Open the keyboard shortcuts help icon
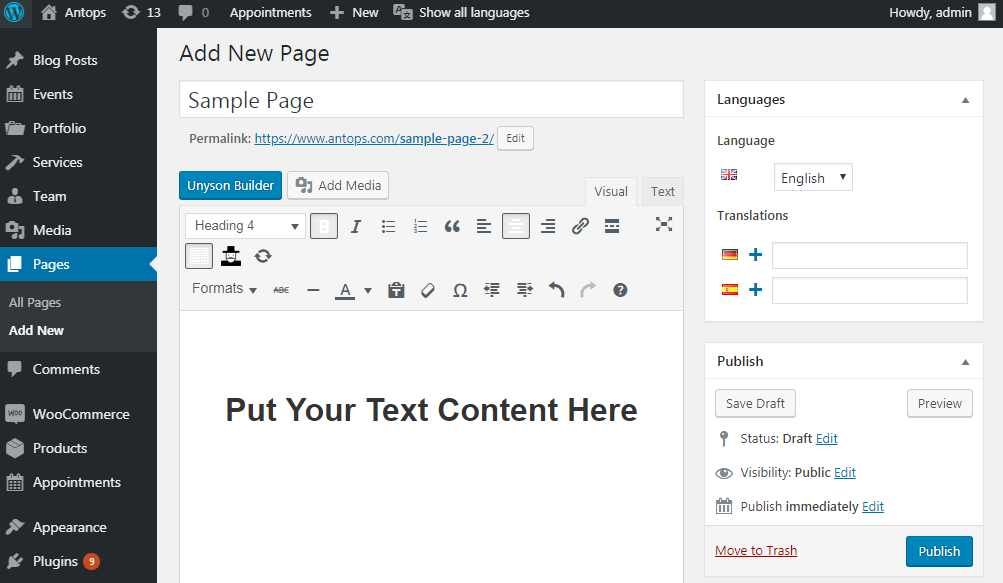The image size is (1003, 583). coord(620,291)
